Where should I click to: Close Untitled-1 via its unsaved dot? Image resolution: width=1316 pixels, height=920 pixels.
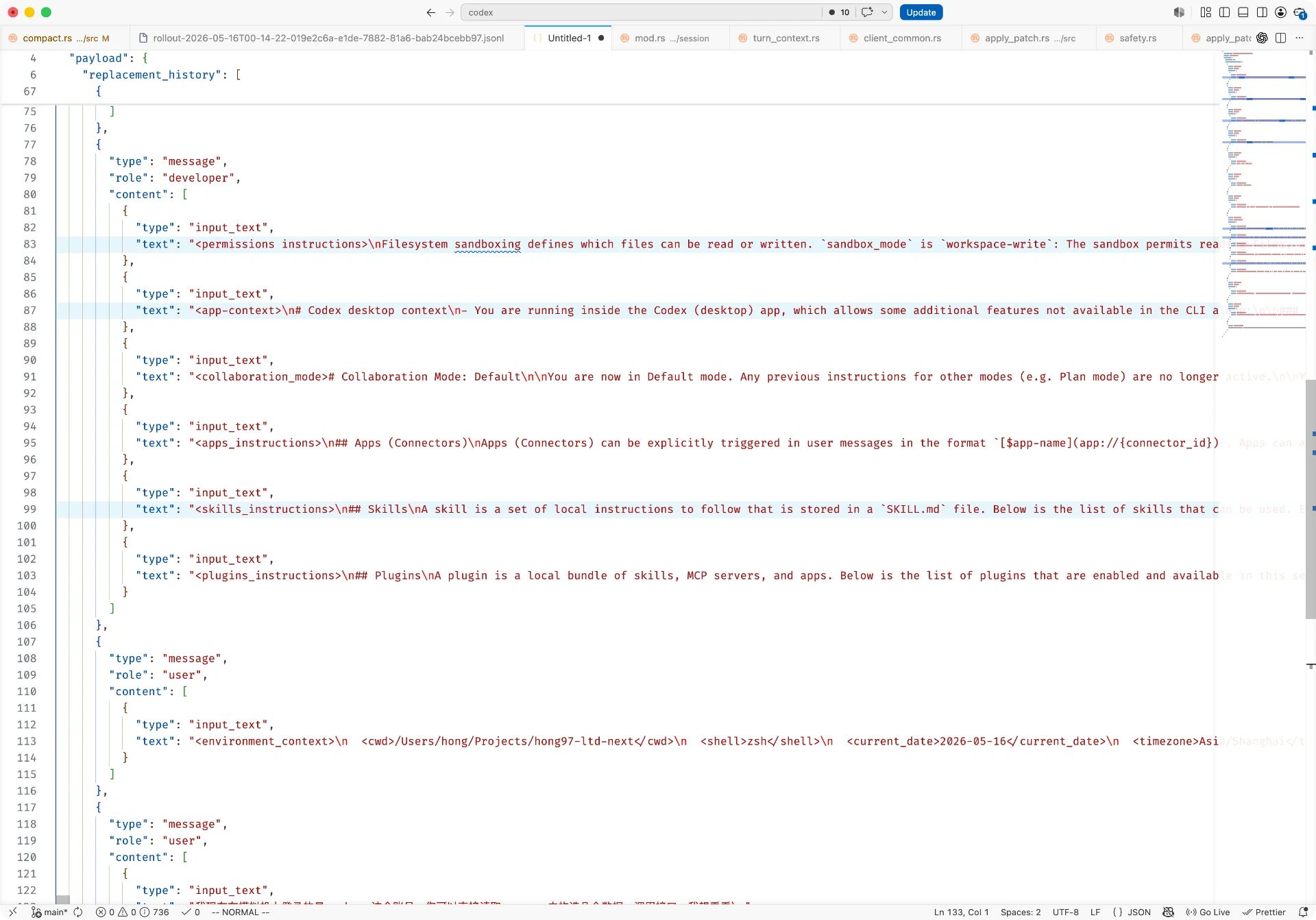pos(601,38)
